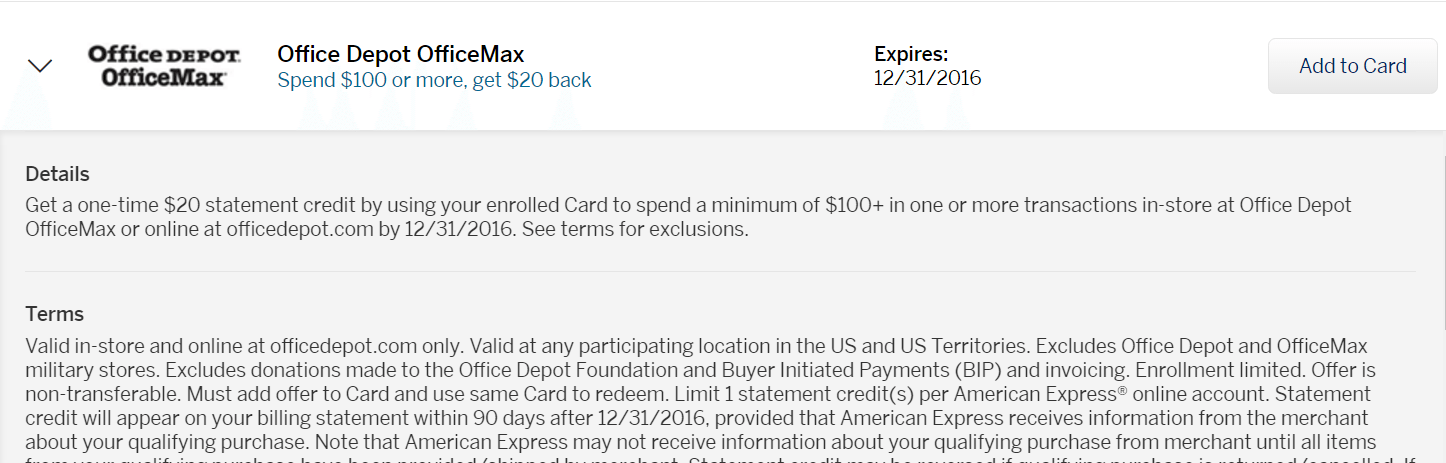Viewport: 1446px width, 463px height.
Task: Click the "Expires:" label
Action: pos(911,54)
